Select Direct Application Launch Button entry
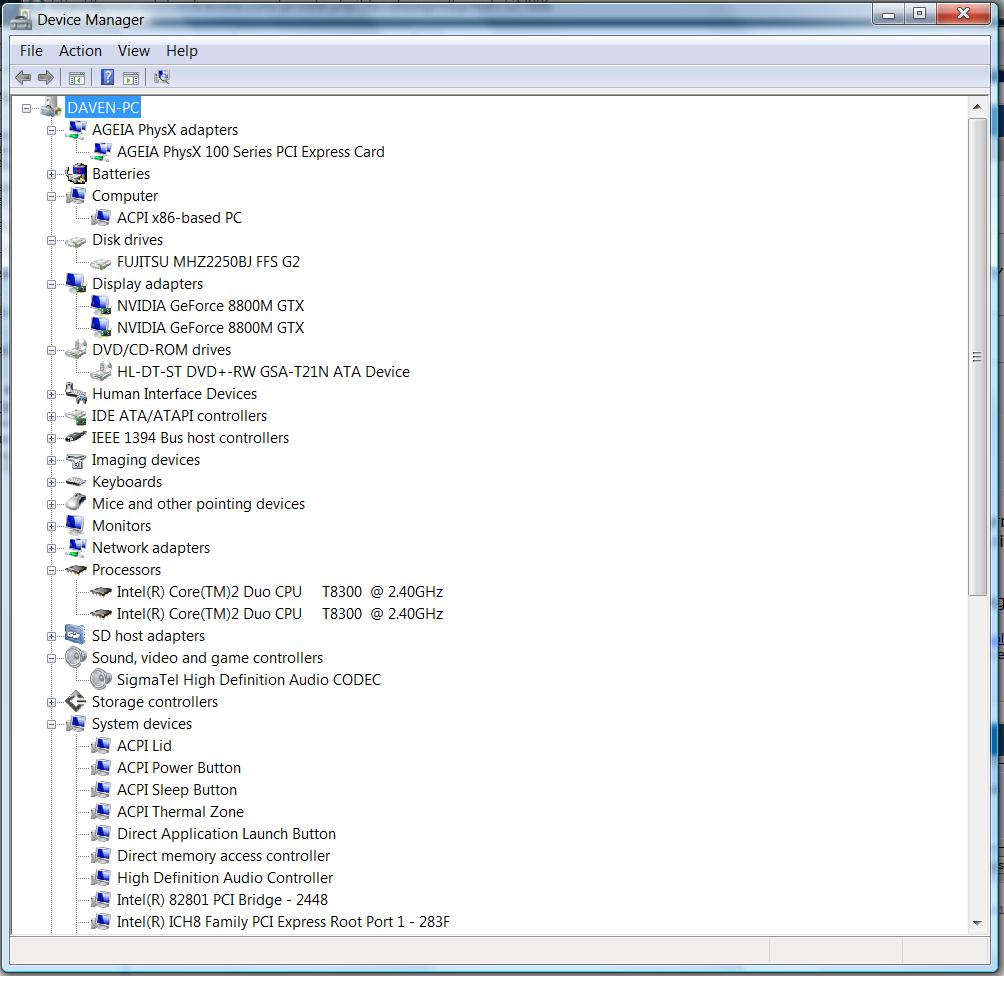This screenshot has width=1004, height=1000. click(226, 834)
